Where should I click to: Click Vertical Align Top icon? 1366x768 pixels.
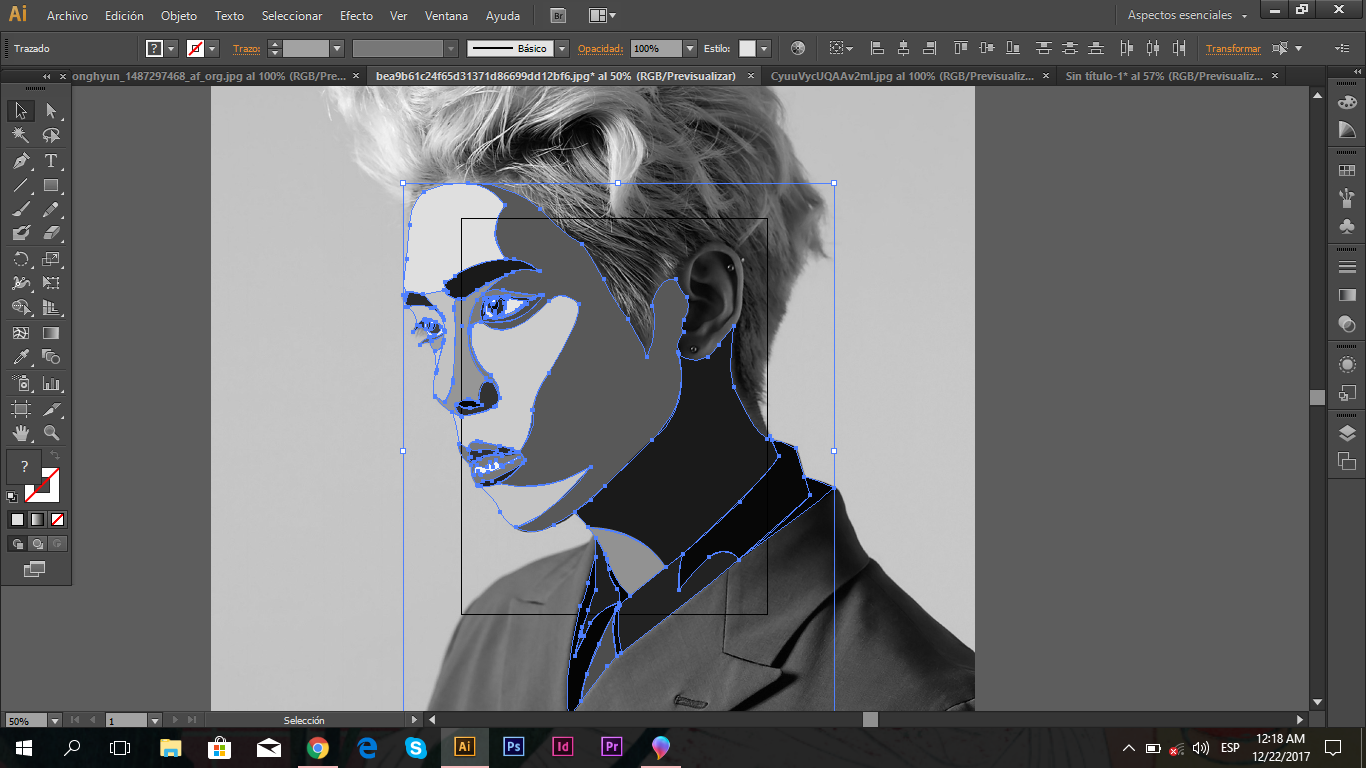tap(960, 48)
